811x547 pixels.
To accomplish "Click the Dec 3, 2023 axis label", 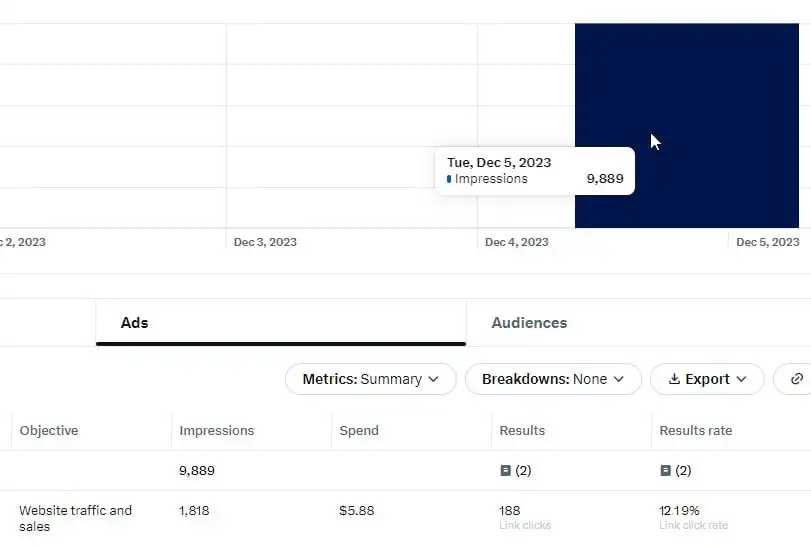I will pos(265,242).
